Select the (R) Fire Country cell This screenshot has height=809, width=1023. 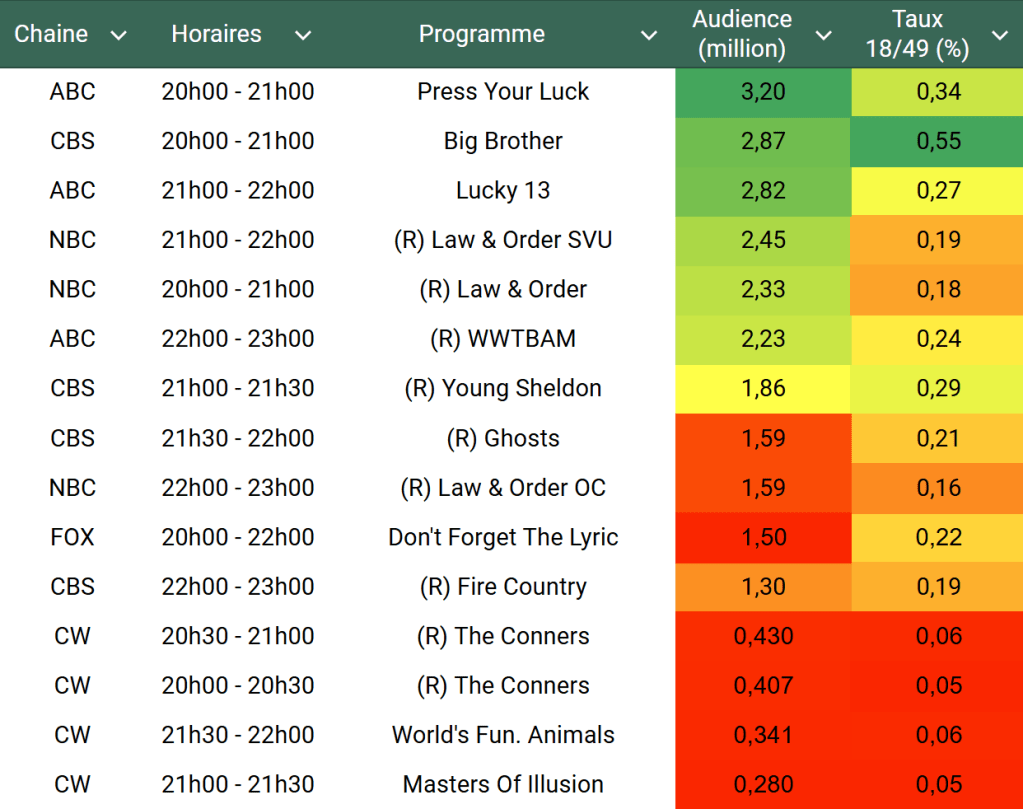coord(503,586)
